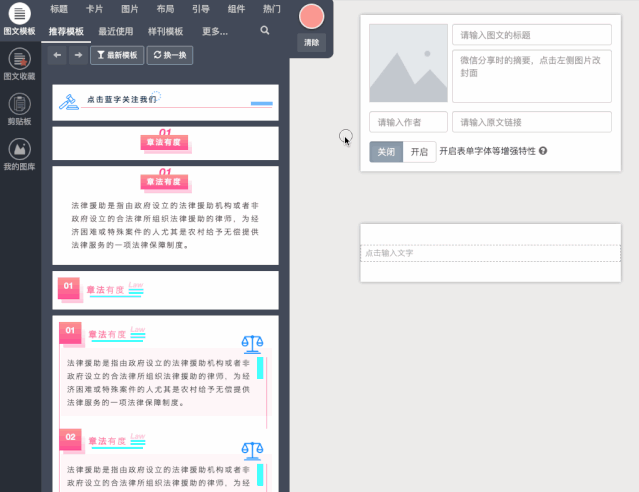The image size is (639, 492).
Task: Select the centered 01 章法有度 title-only template
Action: coord(165,143)
